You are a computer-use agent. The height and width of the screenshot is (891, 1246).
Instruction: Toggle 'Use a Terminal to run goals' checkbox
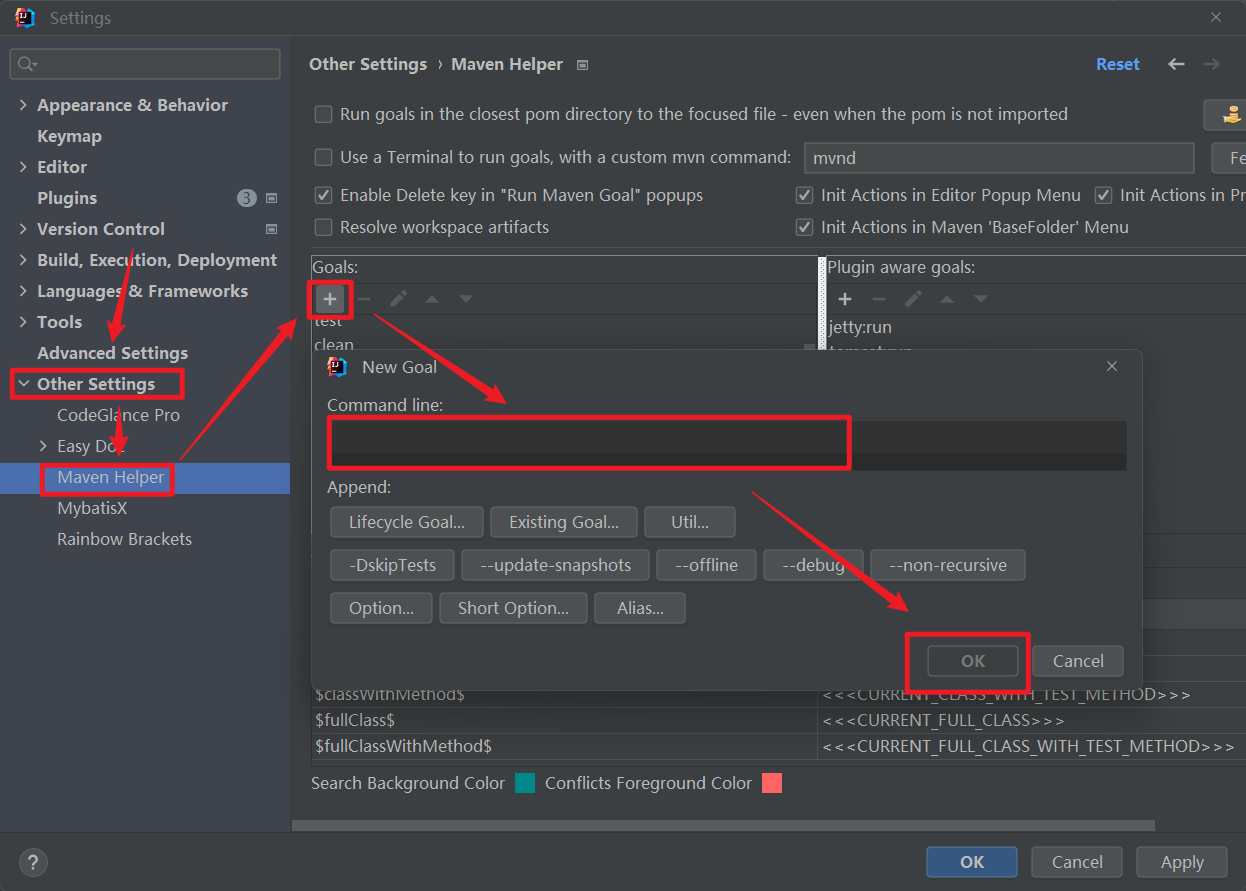(324, 157)
